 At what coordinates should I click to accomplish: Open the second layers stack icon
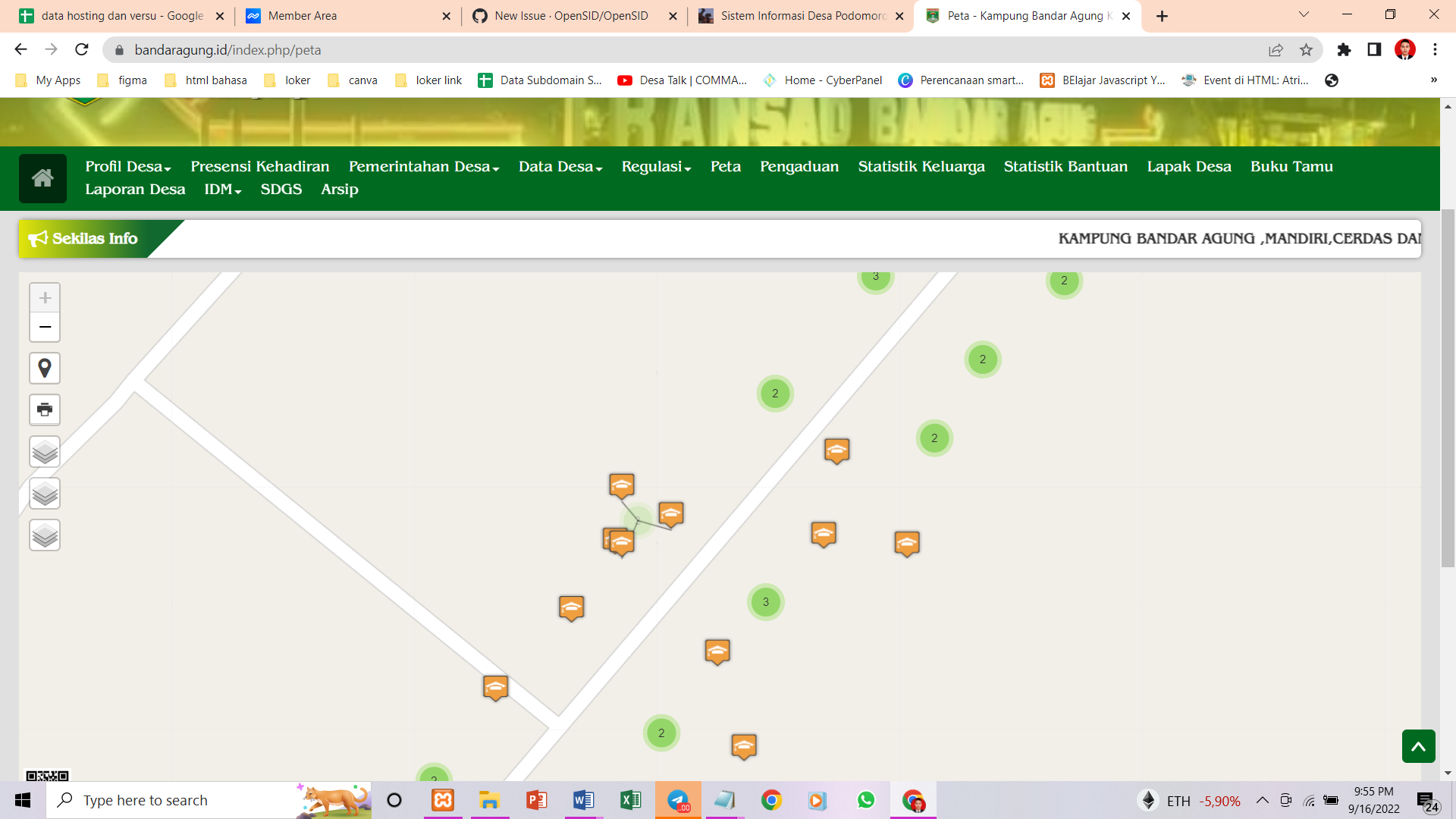tap(45, 493)
